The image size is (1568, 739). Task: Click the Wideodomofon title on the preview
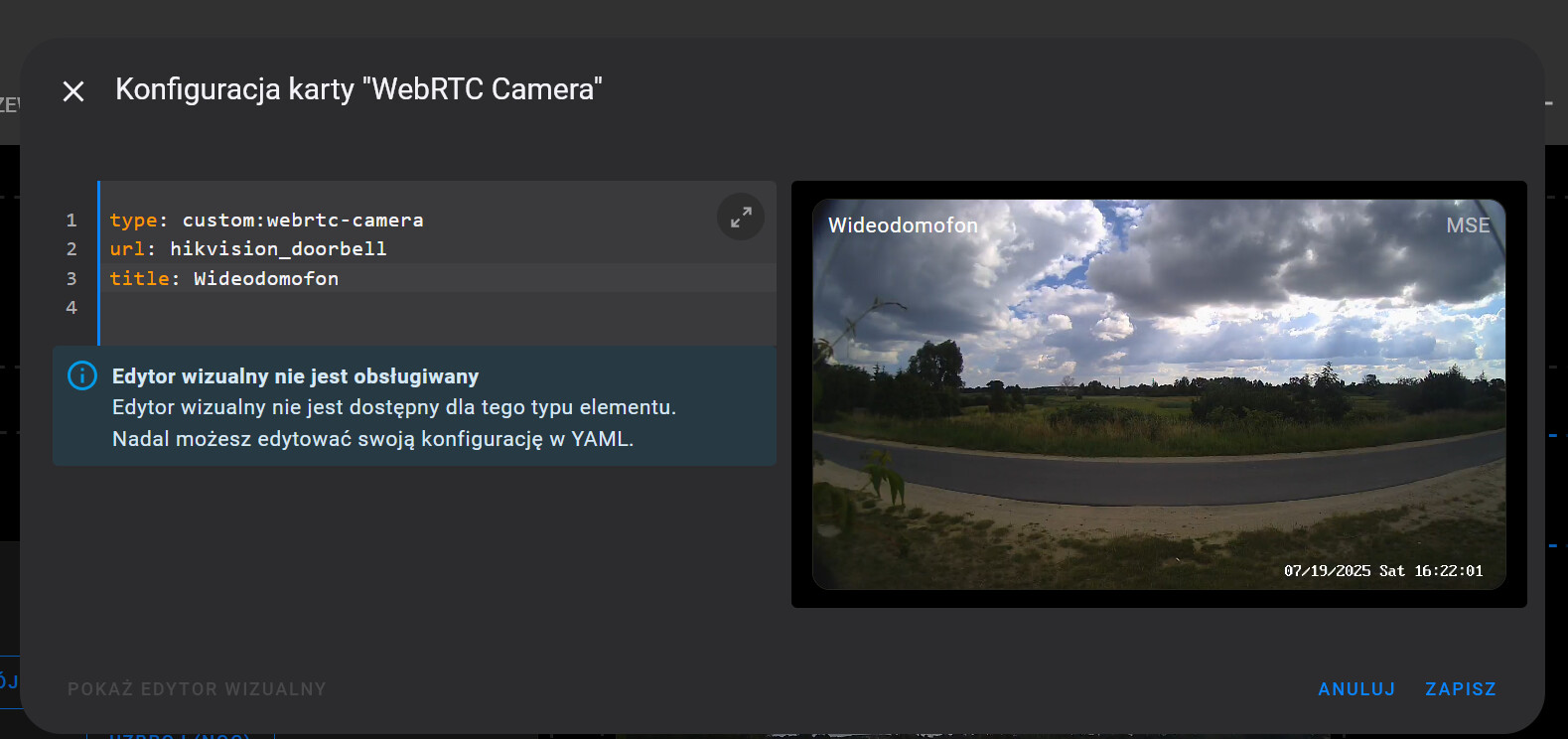[x=903, y=225]
